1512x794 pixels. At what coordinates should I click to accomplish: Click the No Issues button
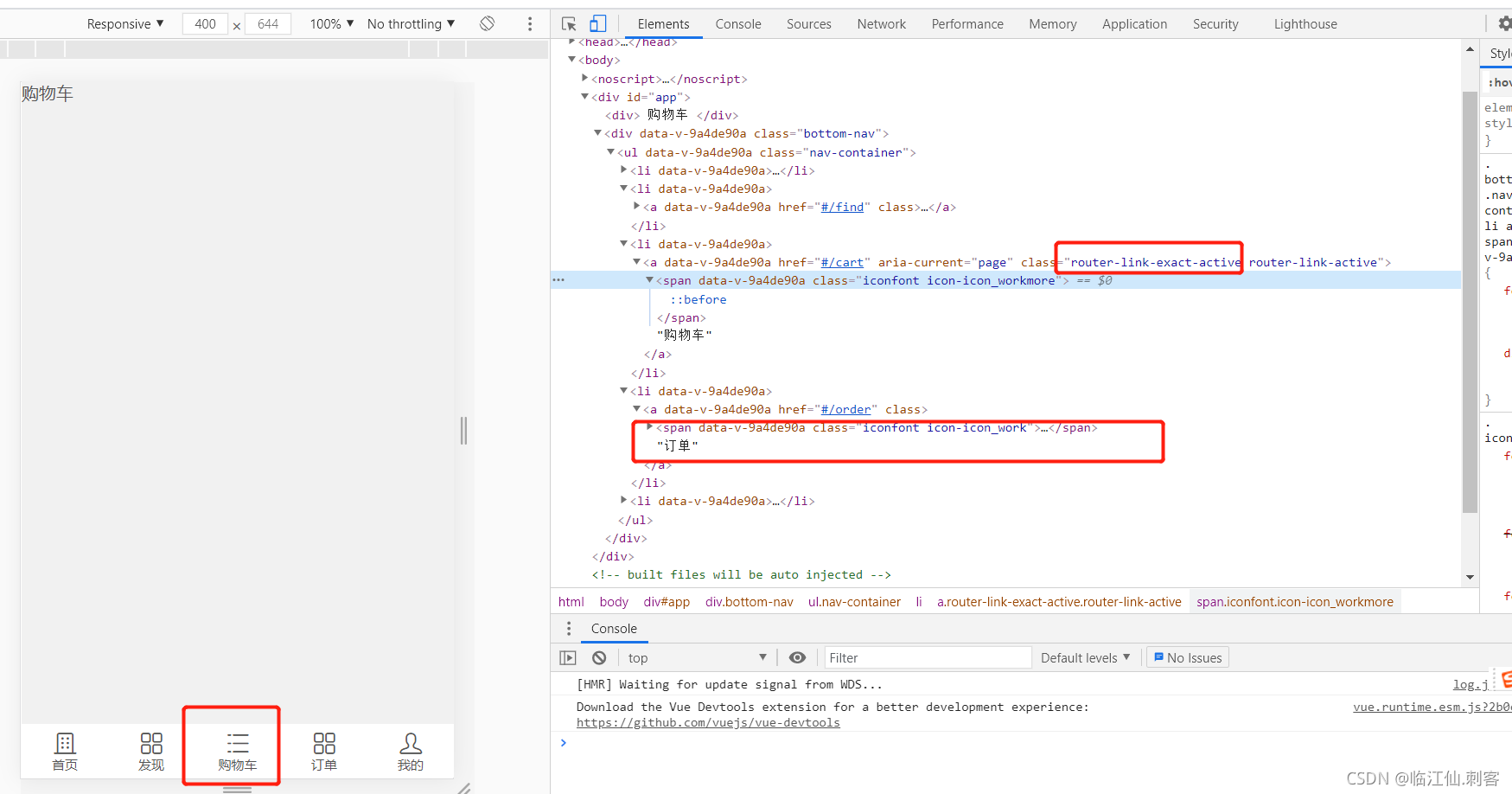tap(1188, 658)
